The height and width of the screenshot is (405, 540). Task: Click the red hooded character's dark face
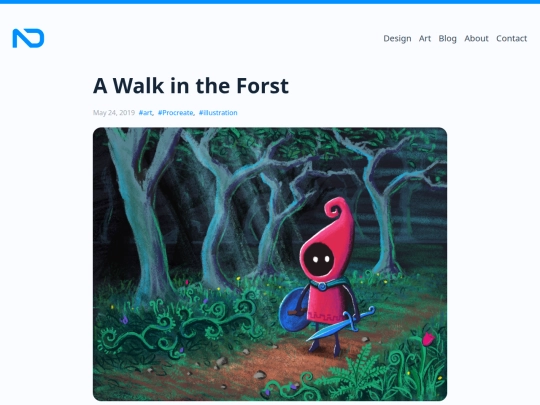[x=319, y=259]
